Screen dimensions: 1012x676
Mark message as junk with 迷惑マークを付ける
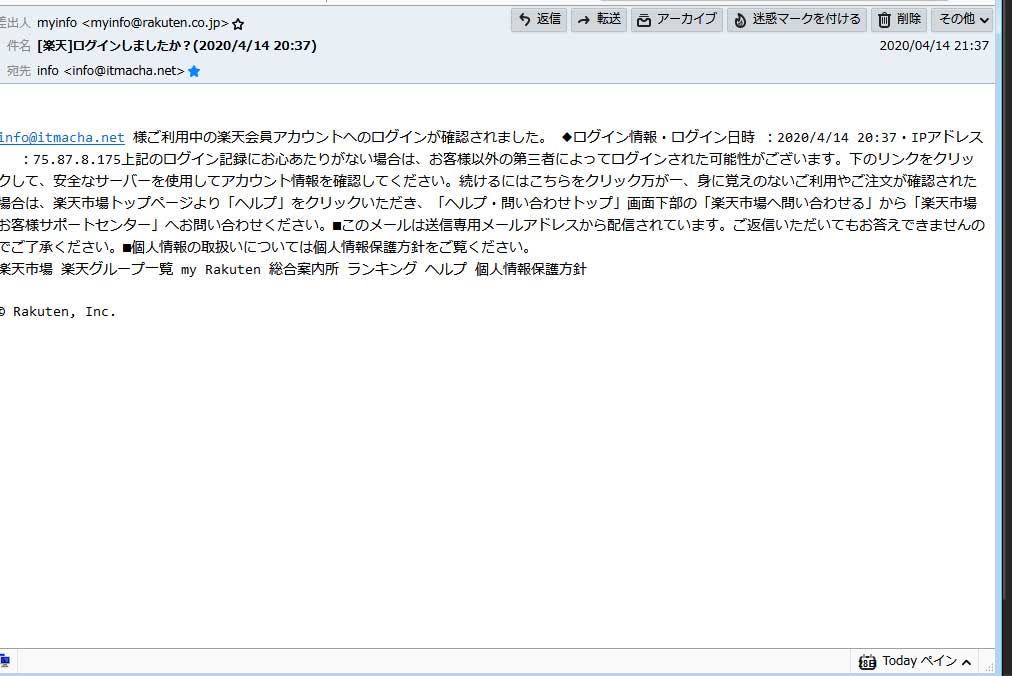796,20
